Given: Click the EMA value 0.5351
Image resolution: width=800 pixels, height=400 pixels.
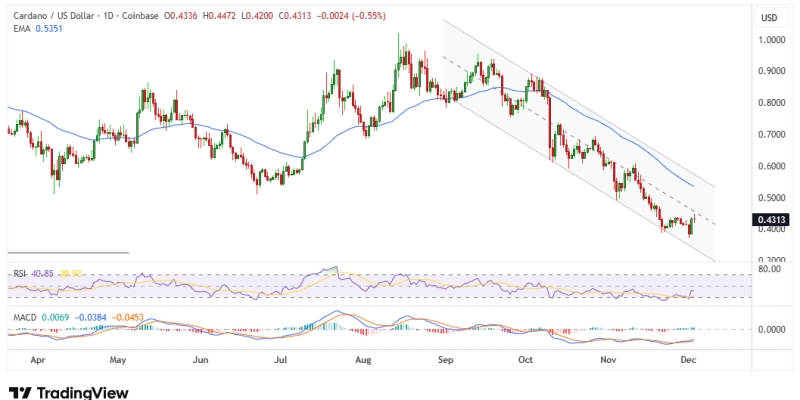Looking at the screenshot, I should click(50, 30).
